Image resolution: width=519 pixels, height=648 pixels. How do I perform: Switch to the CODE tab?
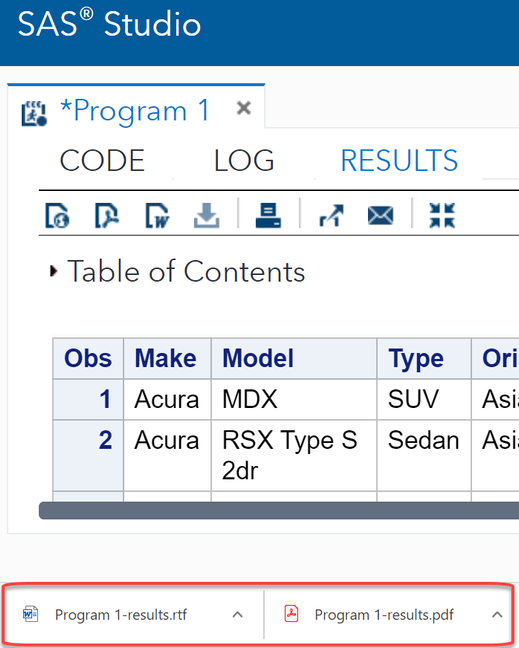coord(102,160)
